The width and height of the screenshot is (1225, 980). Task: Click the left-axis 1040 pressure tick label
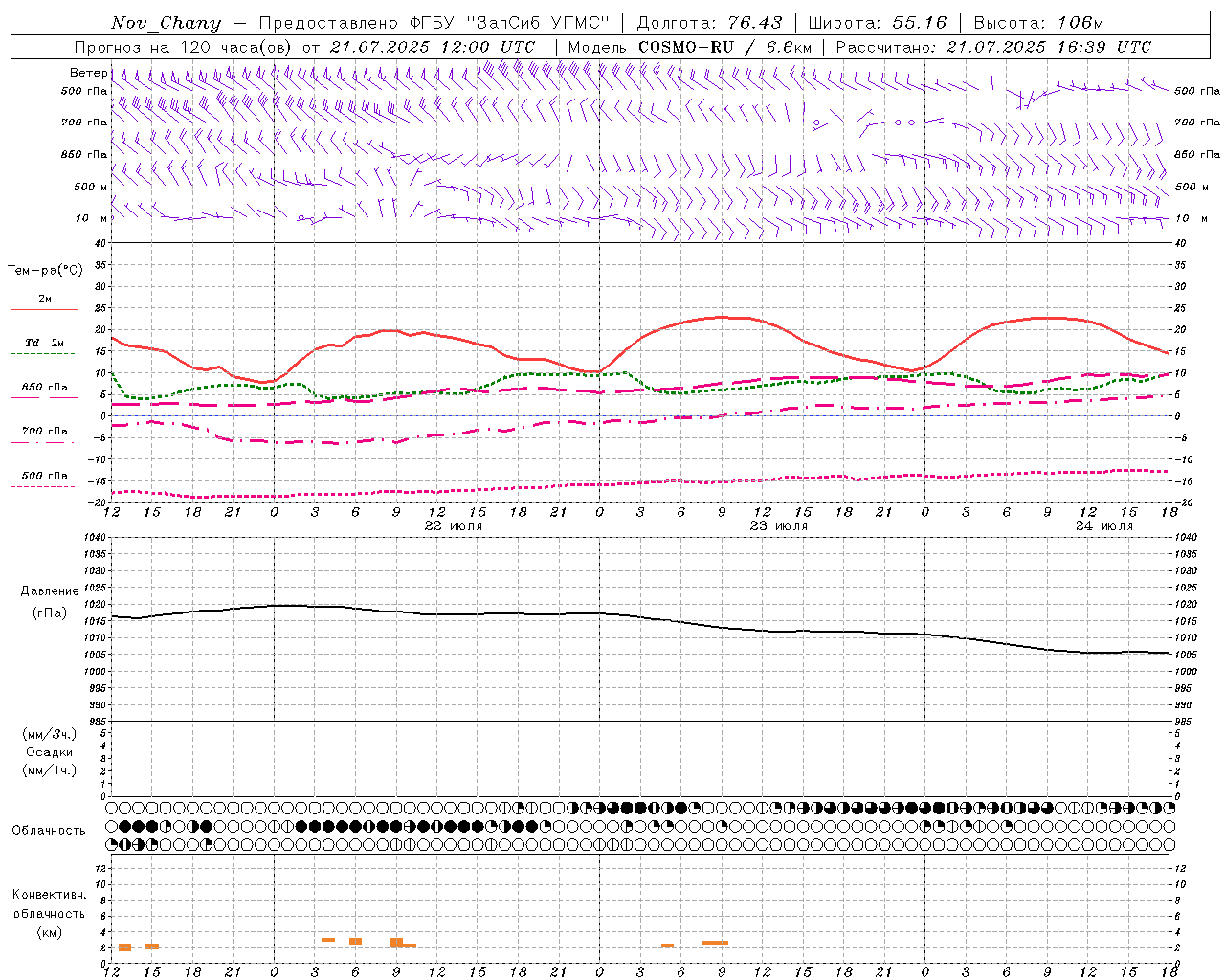pyautogui.click(x=97, y=537)
